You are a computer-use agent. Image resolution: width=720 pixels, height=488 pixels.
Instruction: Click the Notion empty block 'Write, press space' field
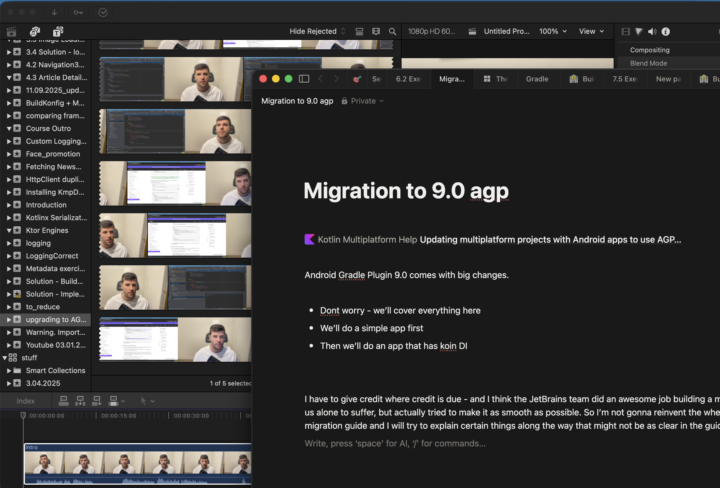(395, 443)
